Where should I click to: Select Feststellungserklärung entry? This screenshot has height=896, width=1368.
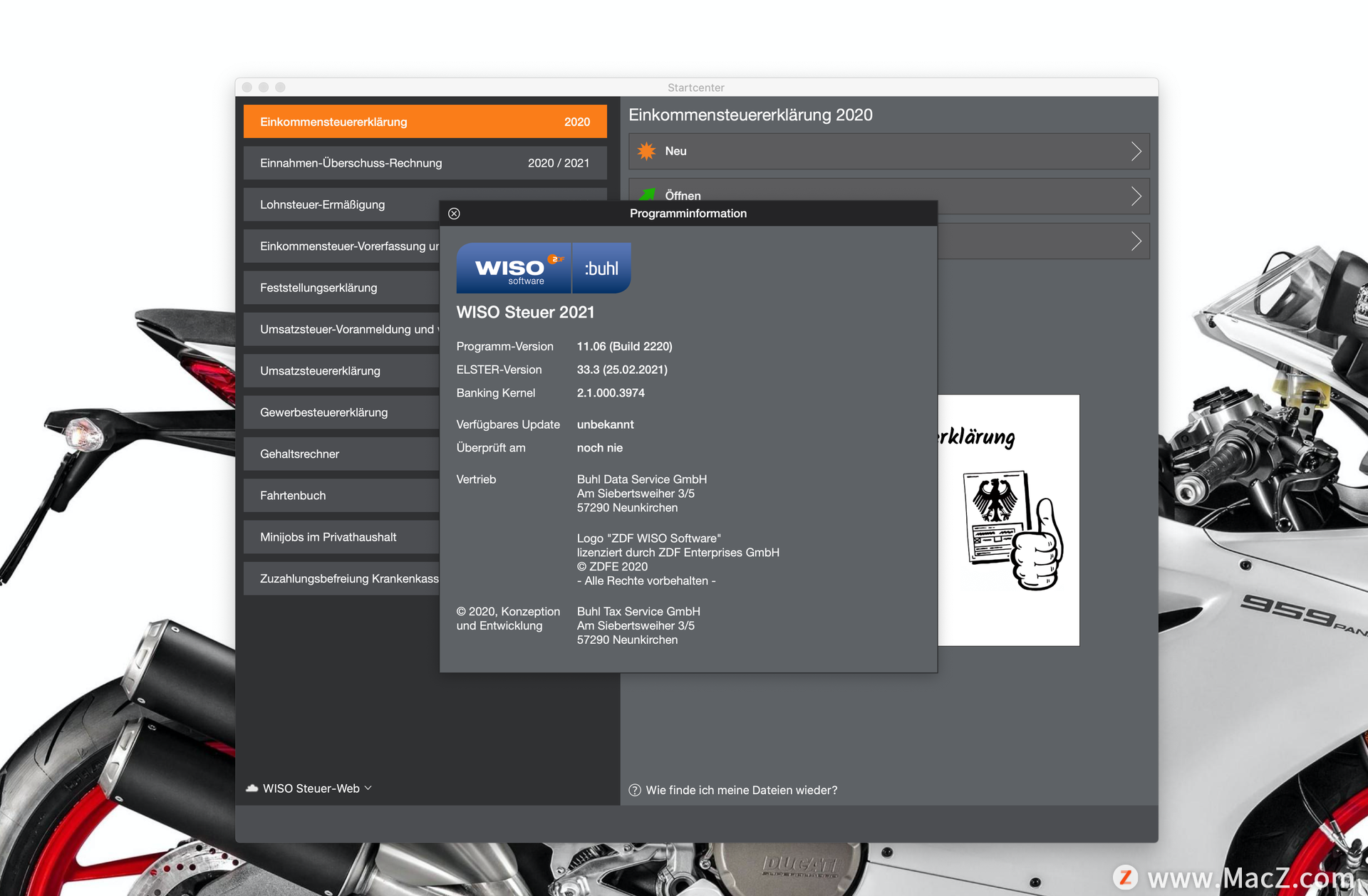341,288
